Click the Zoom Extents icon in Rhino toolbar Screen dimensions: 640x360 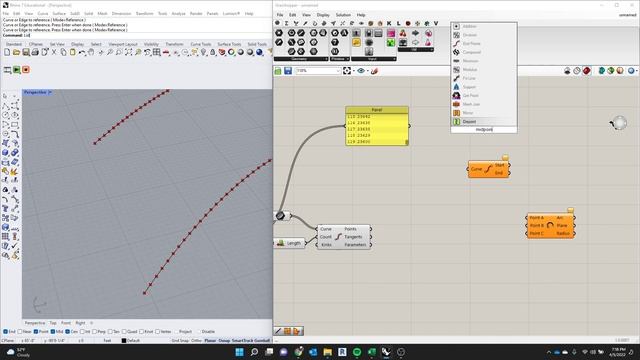click(129, 52)
